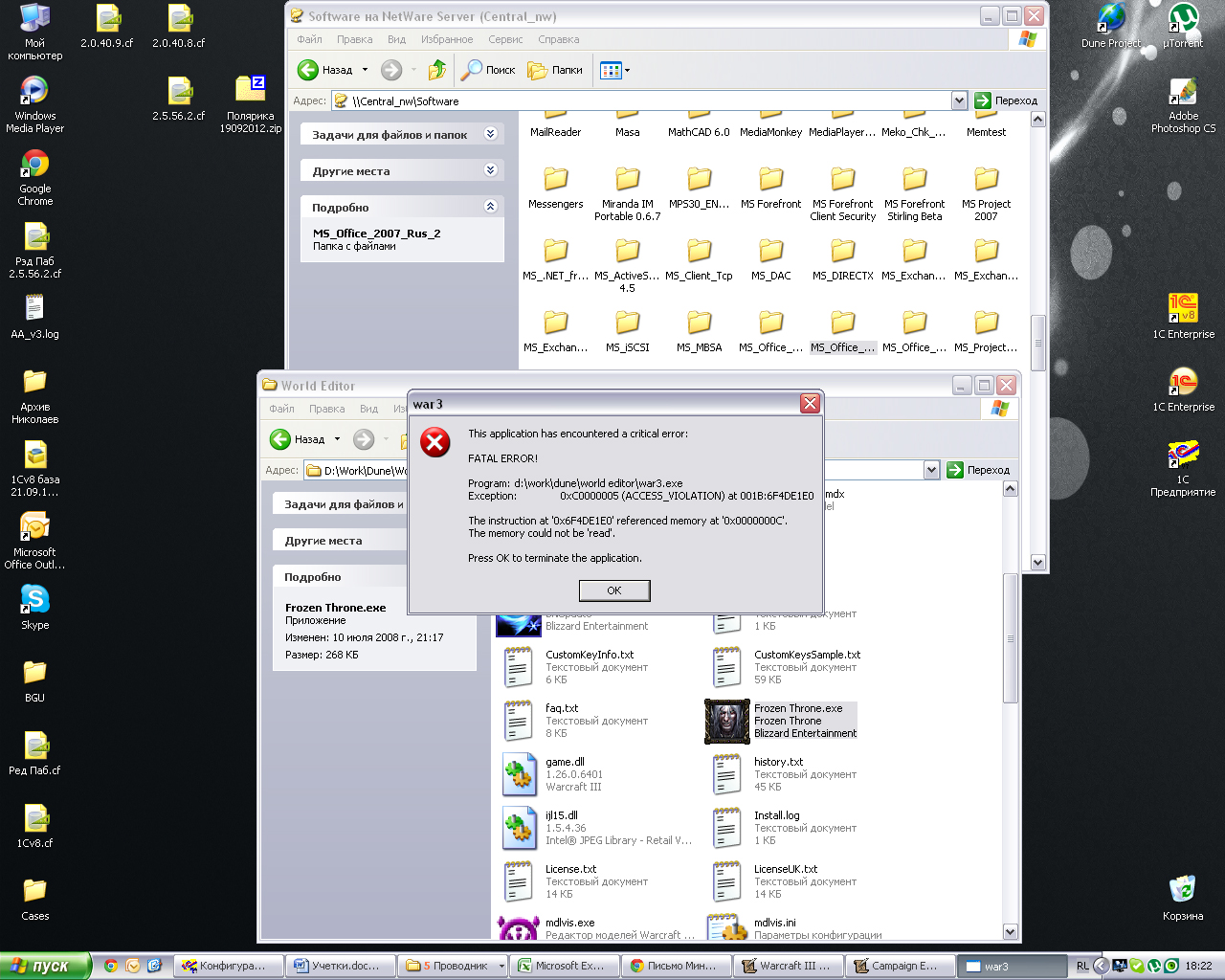Open Microsoft Office Outlook desktop shortcut

coord(35,541)
